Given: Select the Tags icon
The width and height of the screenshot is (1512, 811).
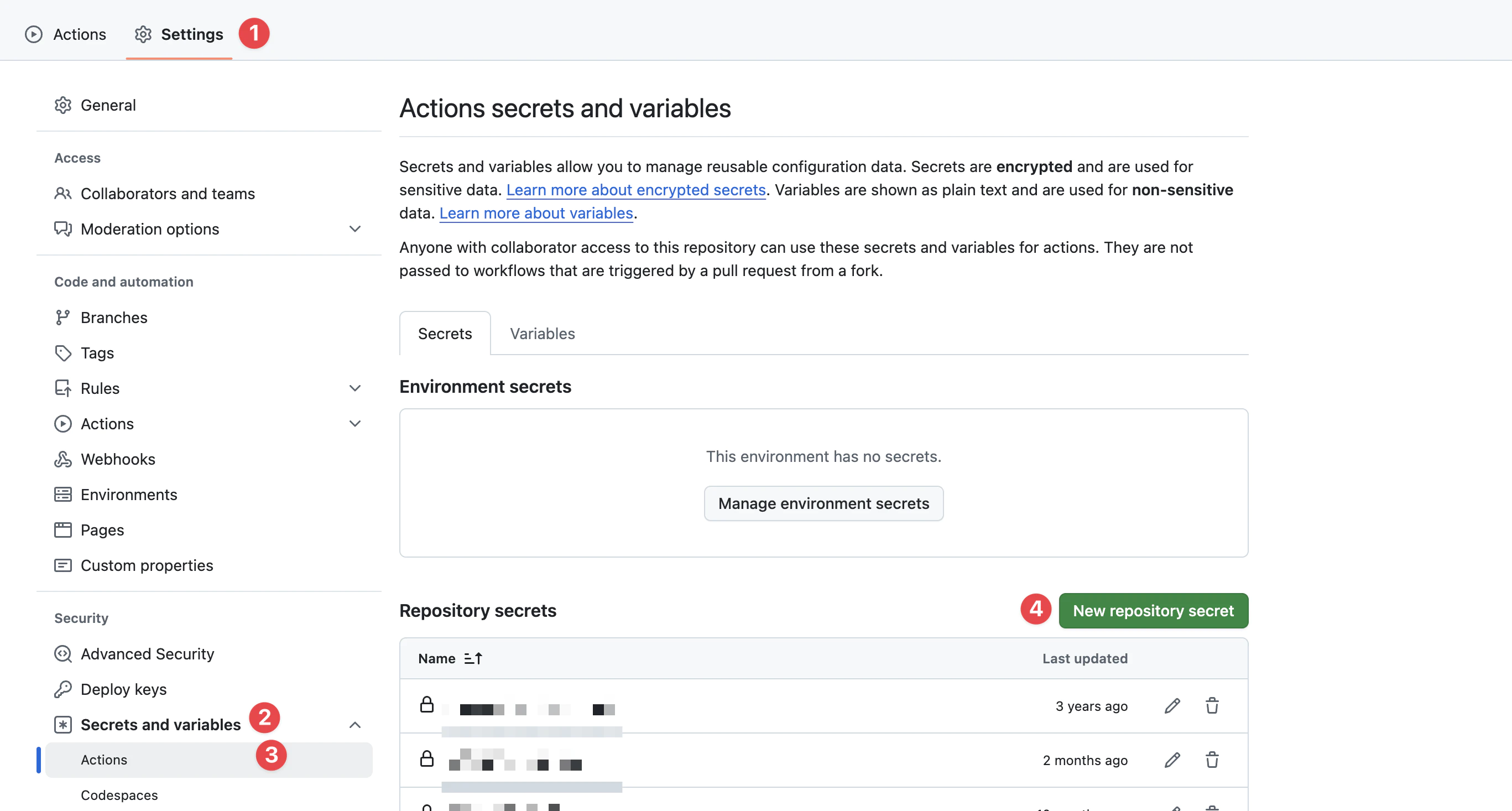Looking at the screenshot, I should (x=63, y=353).
